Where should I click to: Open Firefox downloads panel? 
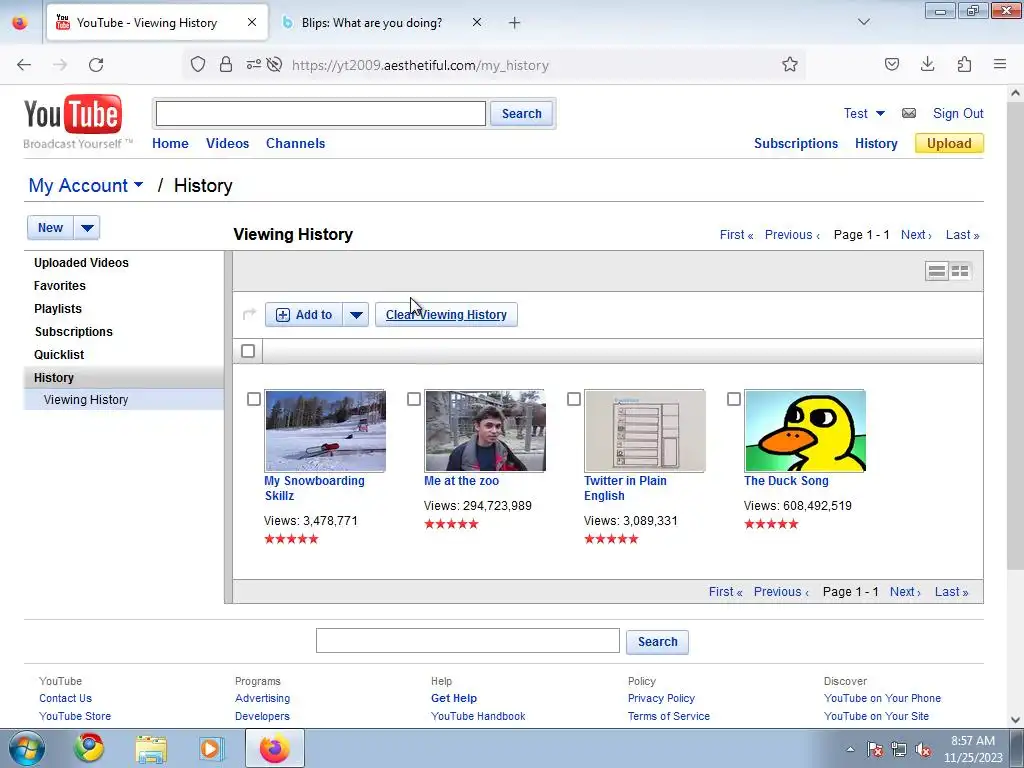pos(927,64)
